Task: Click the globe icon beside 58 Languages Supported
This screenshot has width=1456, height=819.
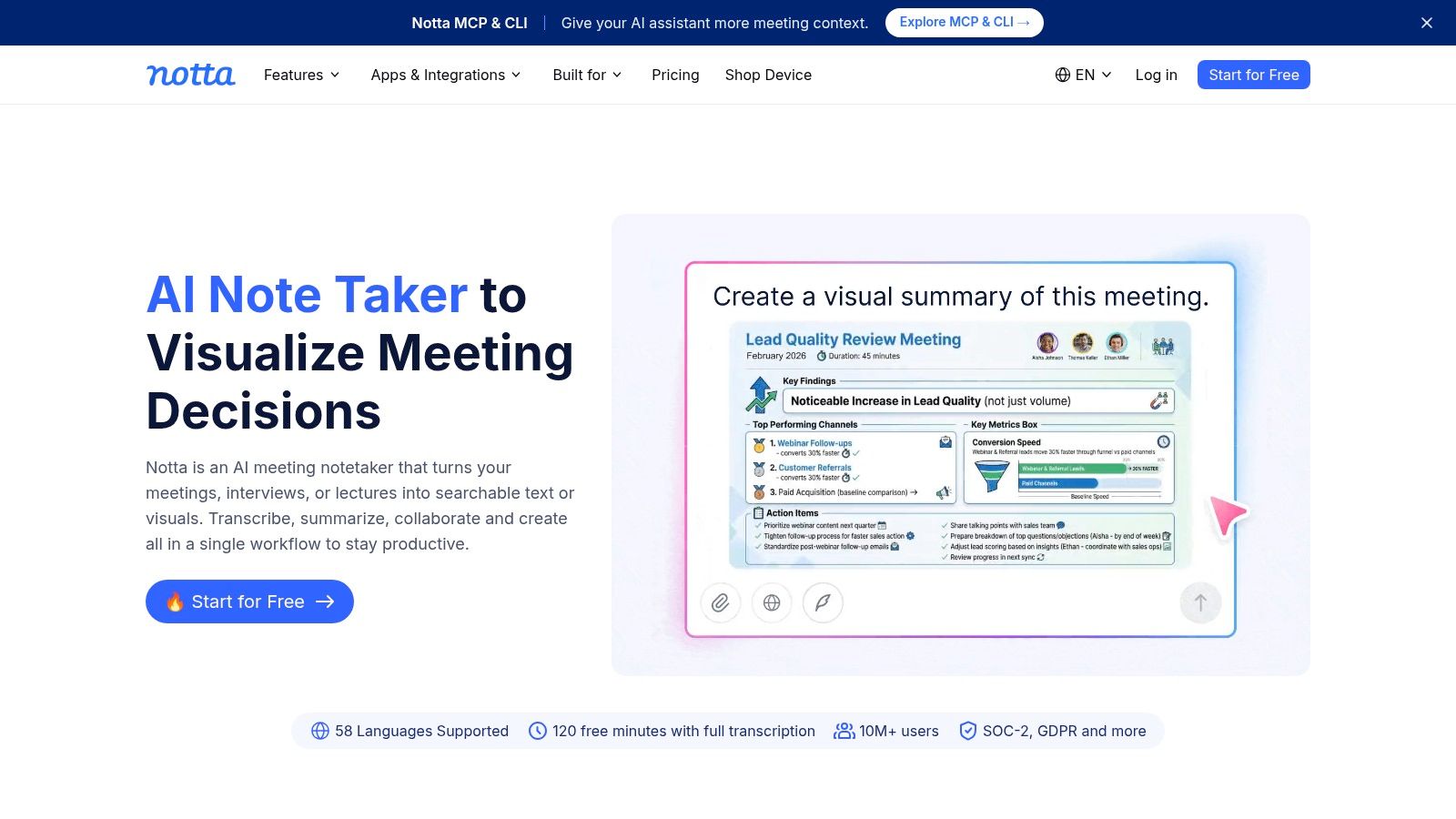Action: (x=320, y=731)
